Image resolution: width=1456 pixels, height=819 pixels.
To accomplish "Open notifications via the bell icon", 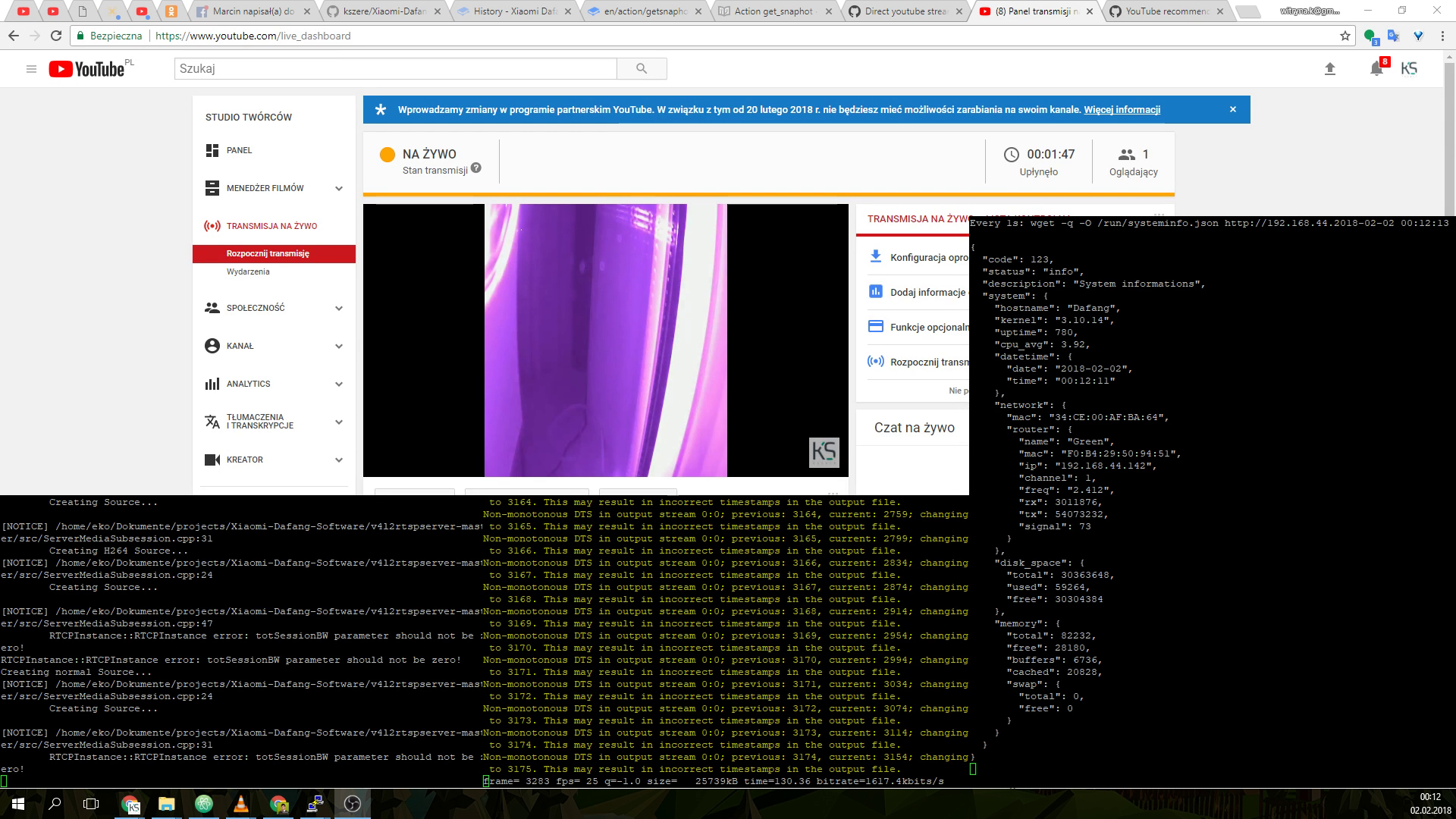I will pos(1375,69).
